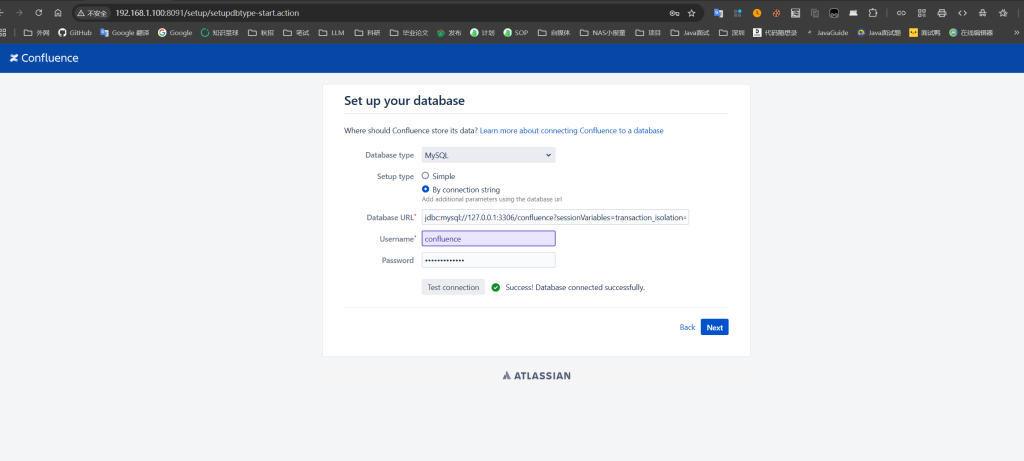Expand the 笔试 bookmark folder
Screen dimensions: 1024x461
pyautogui.click(x=296, y=32)
